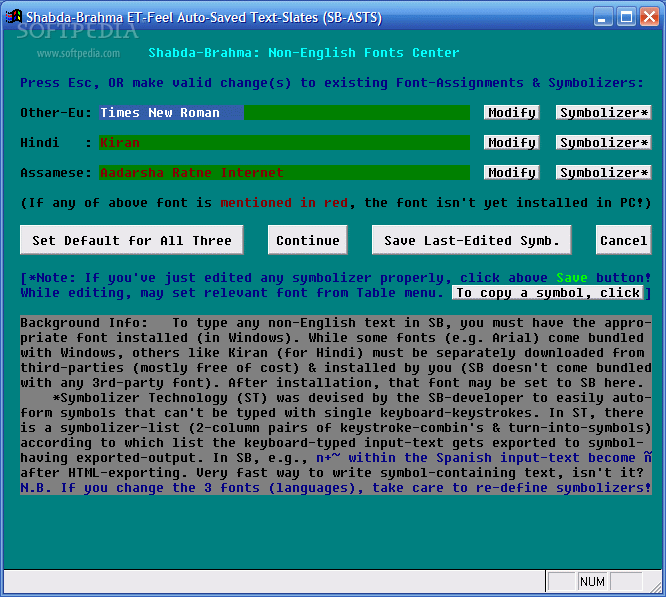Click the window title bar text
666x597 pixels.
point(204,17)
